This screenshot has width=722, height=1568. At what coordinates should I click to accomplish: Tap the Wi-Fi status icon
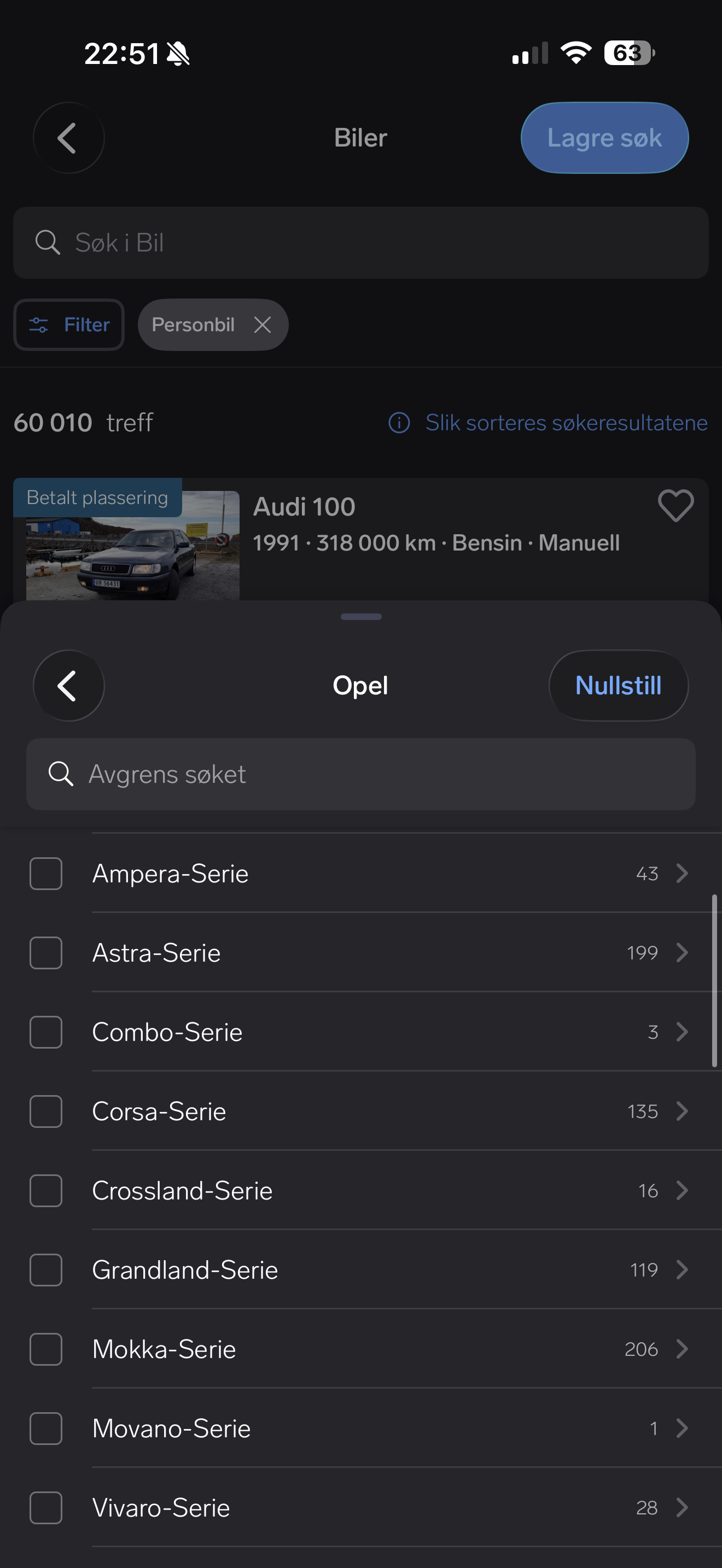tap(576, 53)
